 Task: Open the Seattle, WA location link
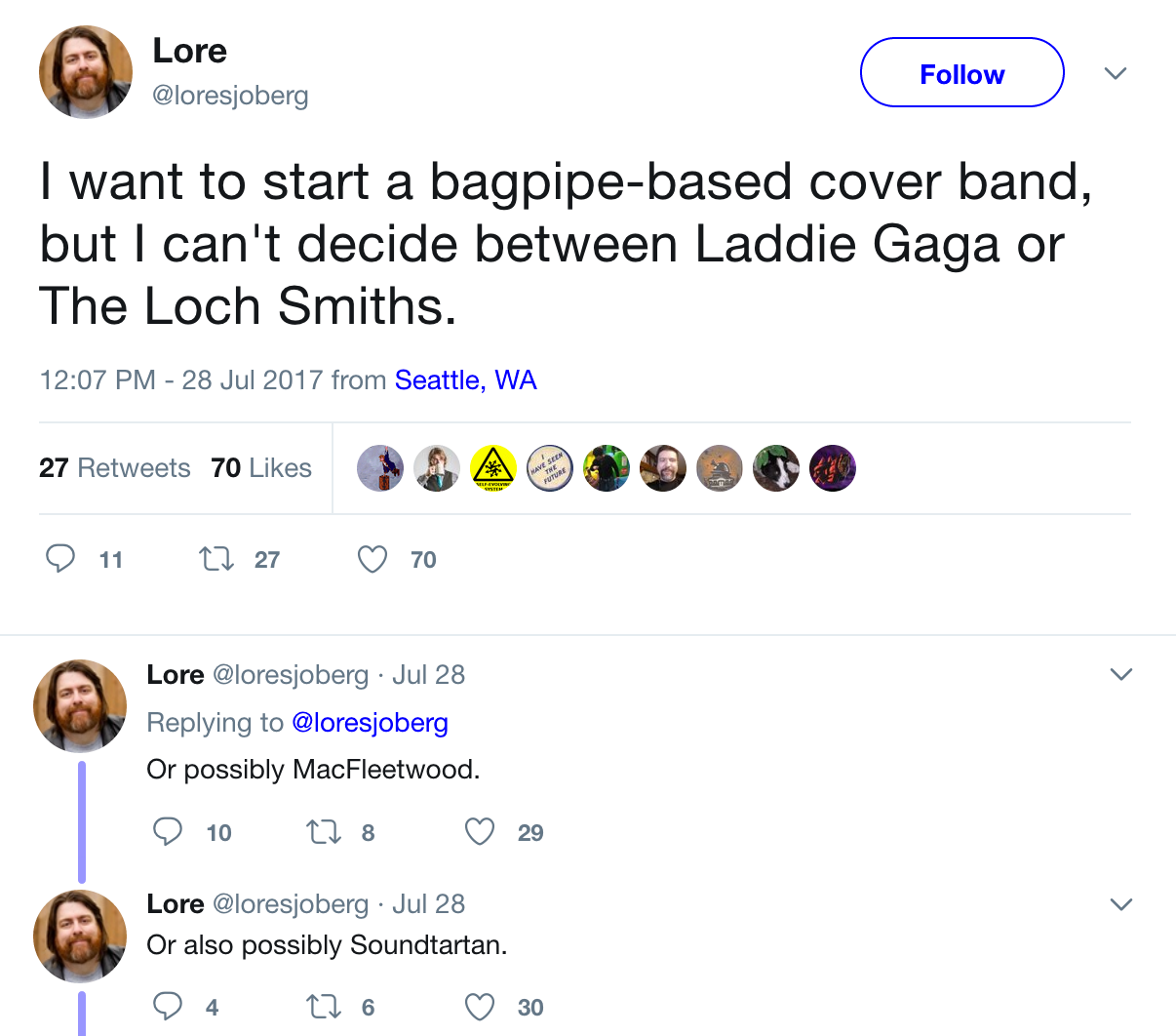point(465,379)
